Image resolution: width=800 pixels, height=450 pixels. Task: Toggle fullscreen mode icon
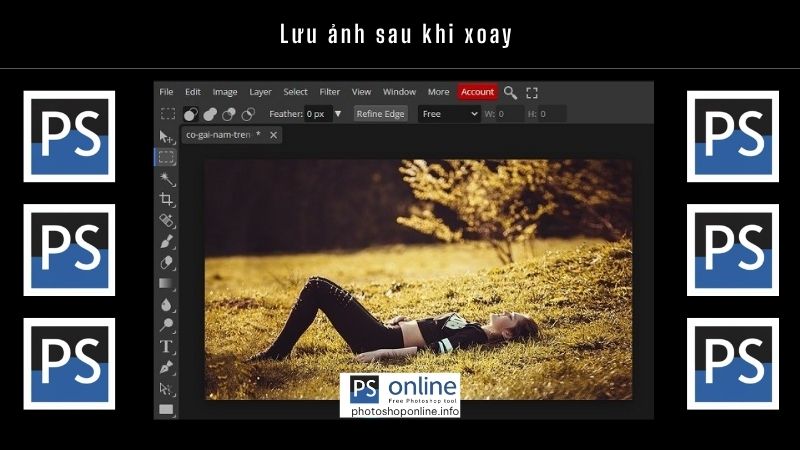coord(532,93)
